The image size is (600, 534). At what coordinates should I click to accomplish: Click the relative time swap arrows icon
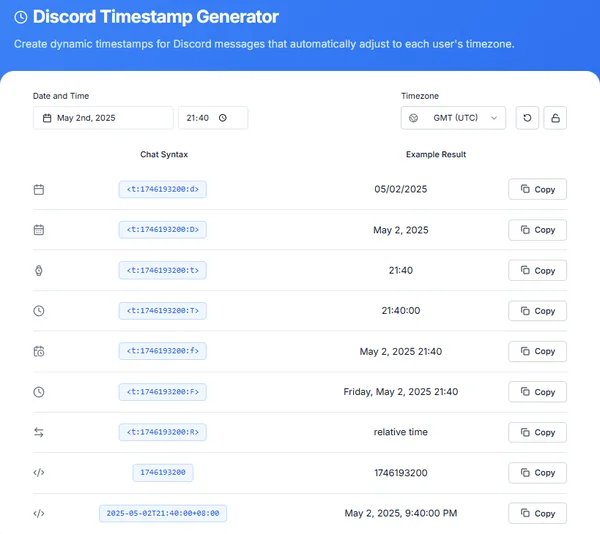39,432
